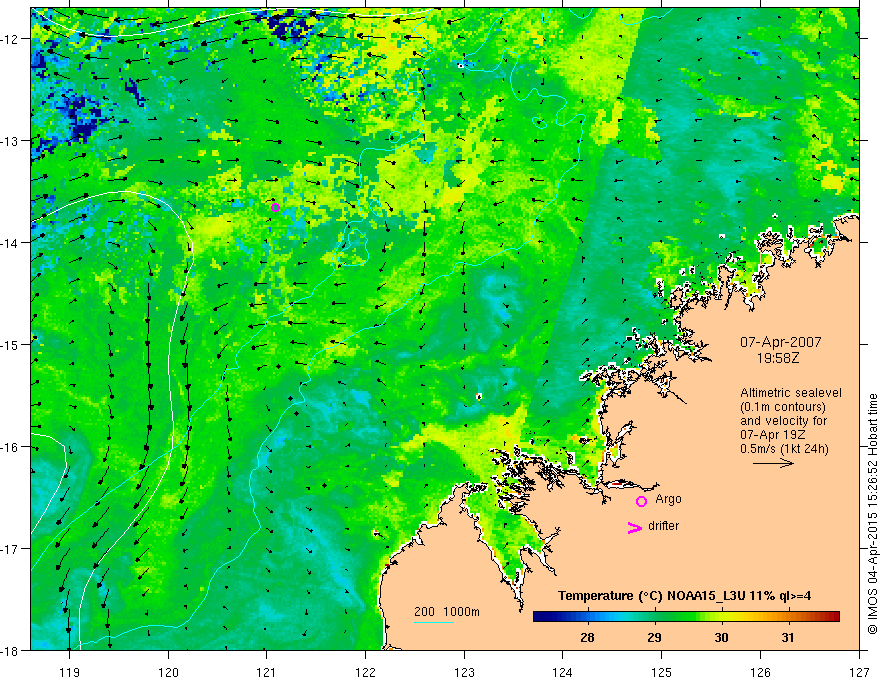Click the '-17' latitude axis label
Image resolution: width=880 pixels, height=680 pixels.
point(8,549)
